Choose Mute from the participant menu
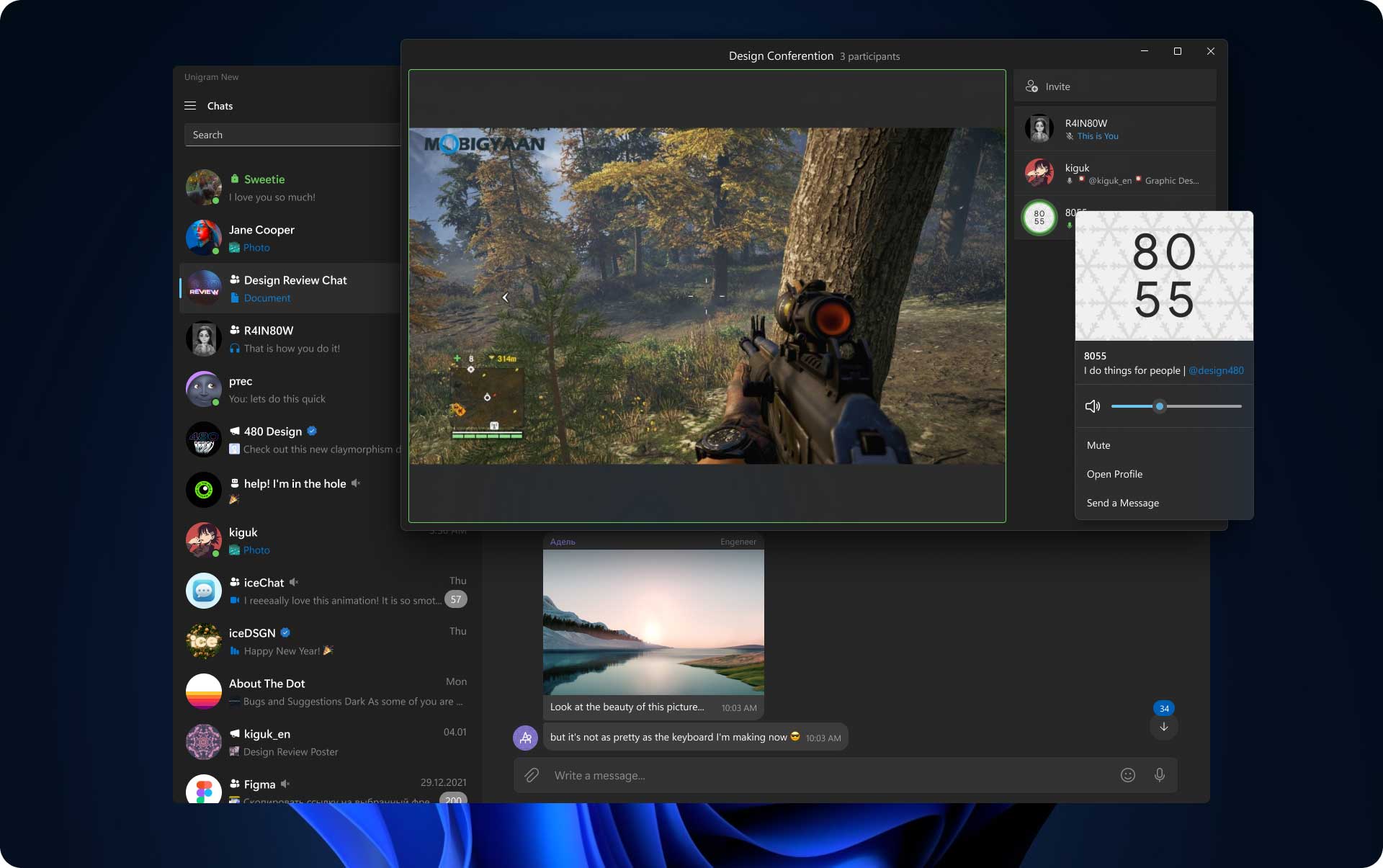Viewport: 1383px width, 868px height. [x=1164, y=445]
